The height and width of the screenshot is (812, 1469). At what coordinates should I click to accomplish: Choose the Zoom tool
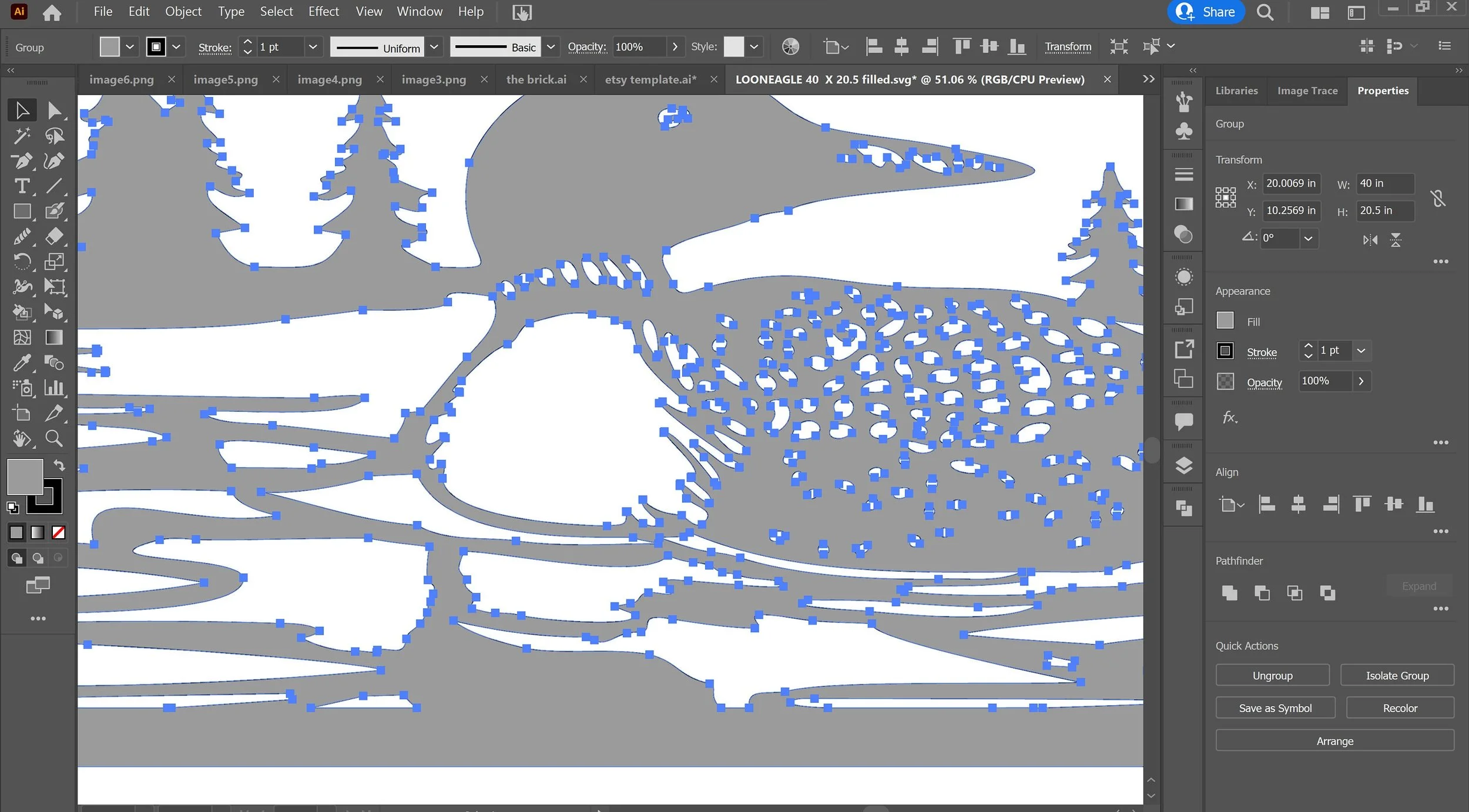click(54, 438)
